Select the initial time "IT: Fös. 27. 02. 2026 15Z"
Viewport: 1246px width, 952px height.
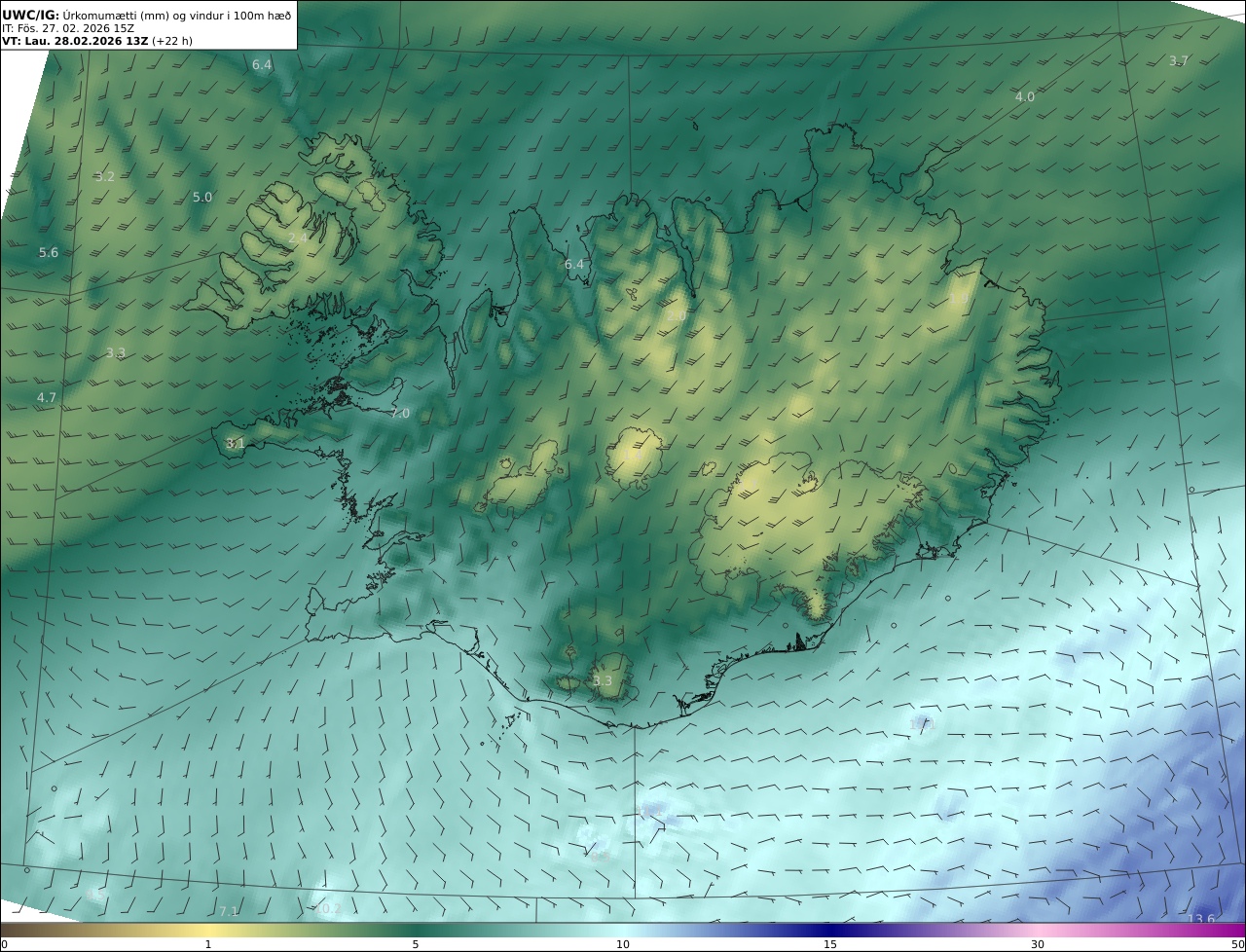pyautogui.click(x=68, y=27)
